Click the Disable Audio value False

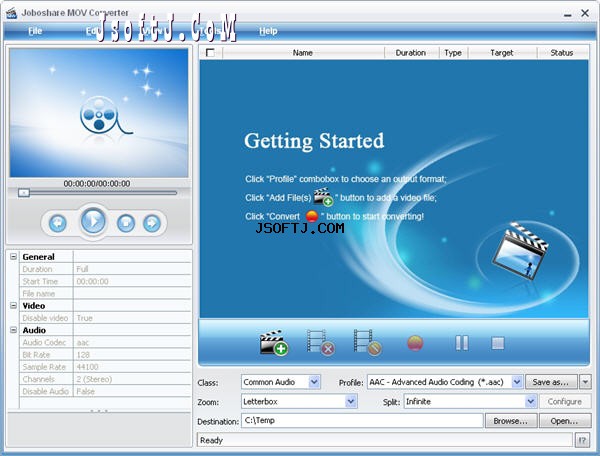[132, 391]
